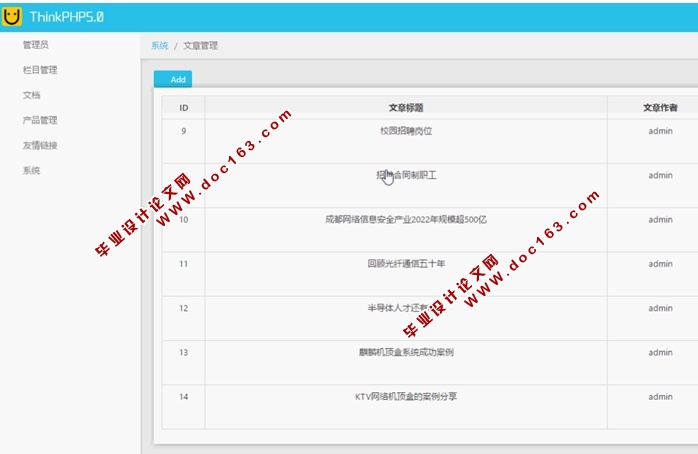Image resolution: width=698 pixels, height=454 pixels.
Task: Open the 栏目管理 sidebar menu
Action: 40,70
